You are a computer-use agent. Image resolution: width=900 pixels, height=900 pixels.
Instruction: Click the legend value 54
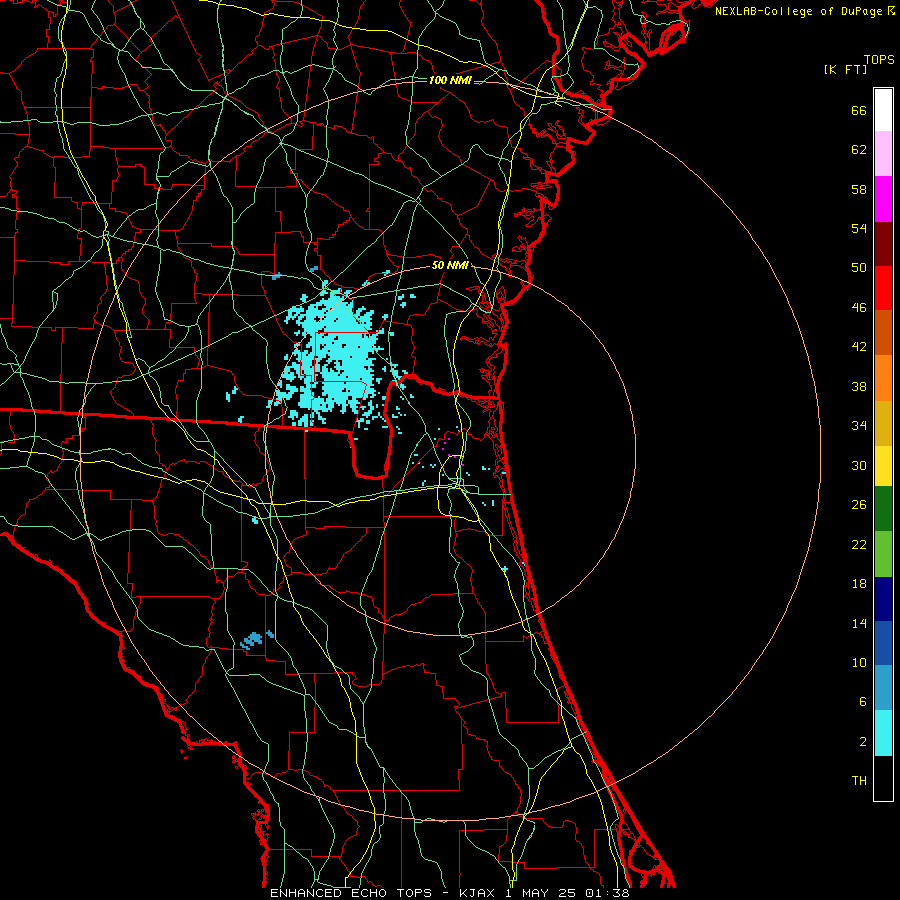click(x=859, y=228)
